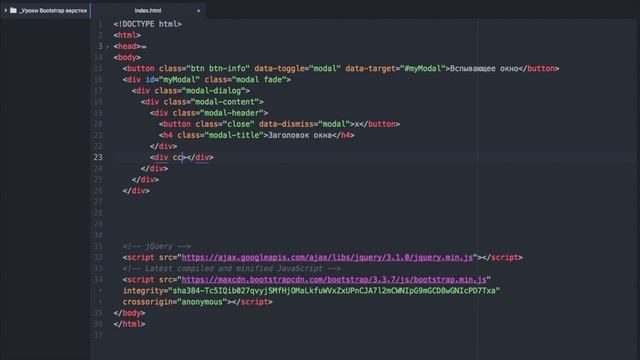The image size is (640, 360).
Task: Click the Latest compiled and minified JavaScript comment
Action: coord(231,269)
